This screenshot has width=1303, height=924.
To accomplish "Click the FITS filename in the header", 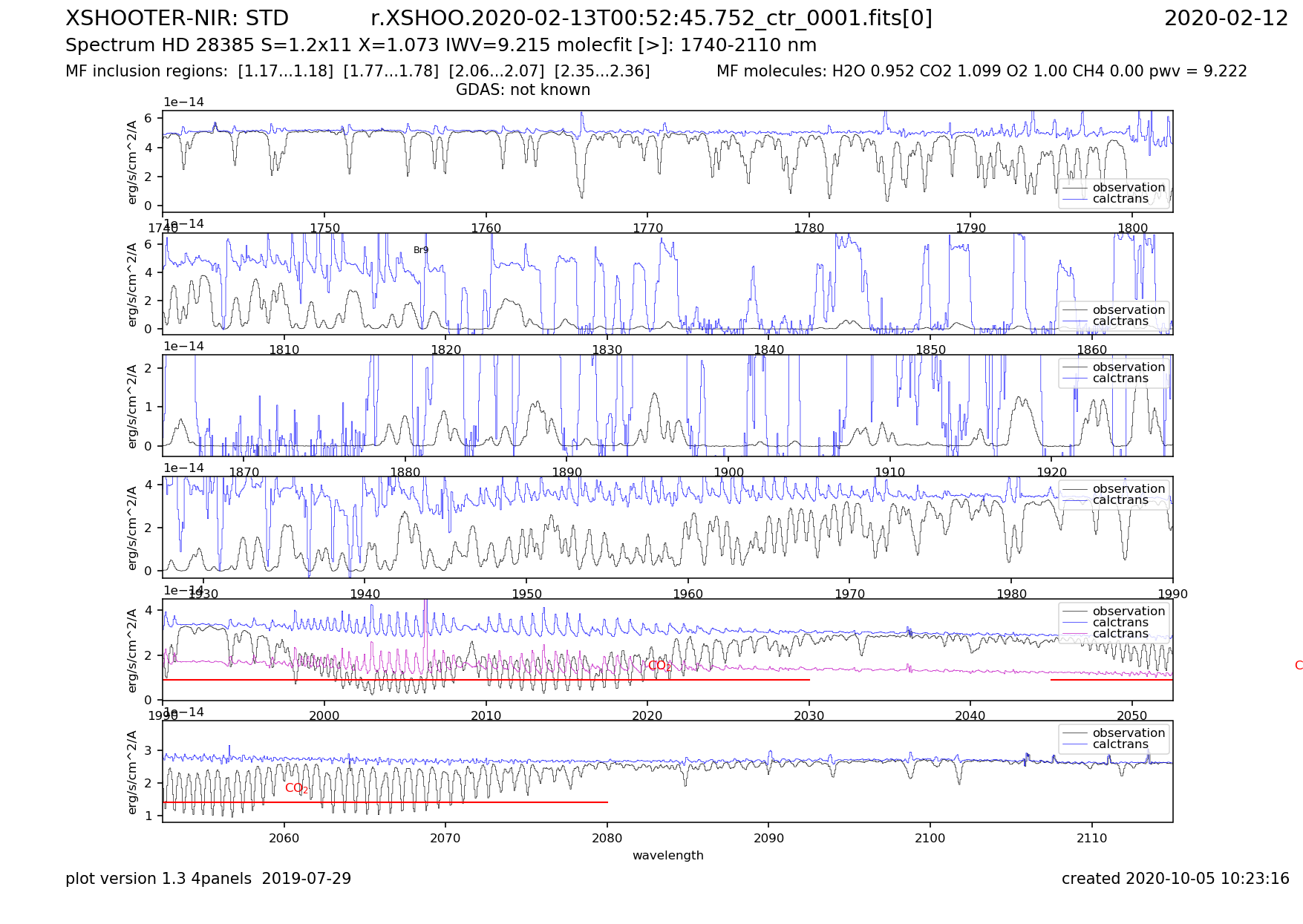I will coord(651,19).
